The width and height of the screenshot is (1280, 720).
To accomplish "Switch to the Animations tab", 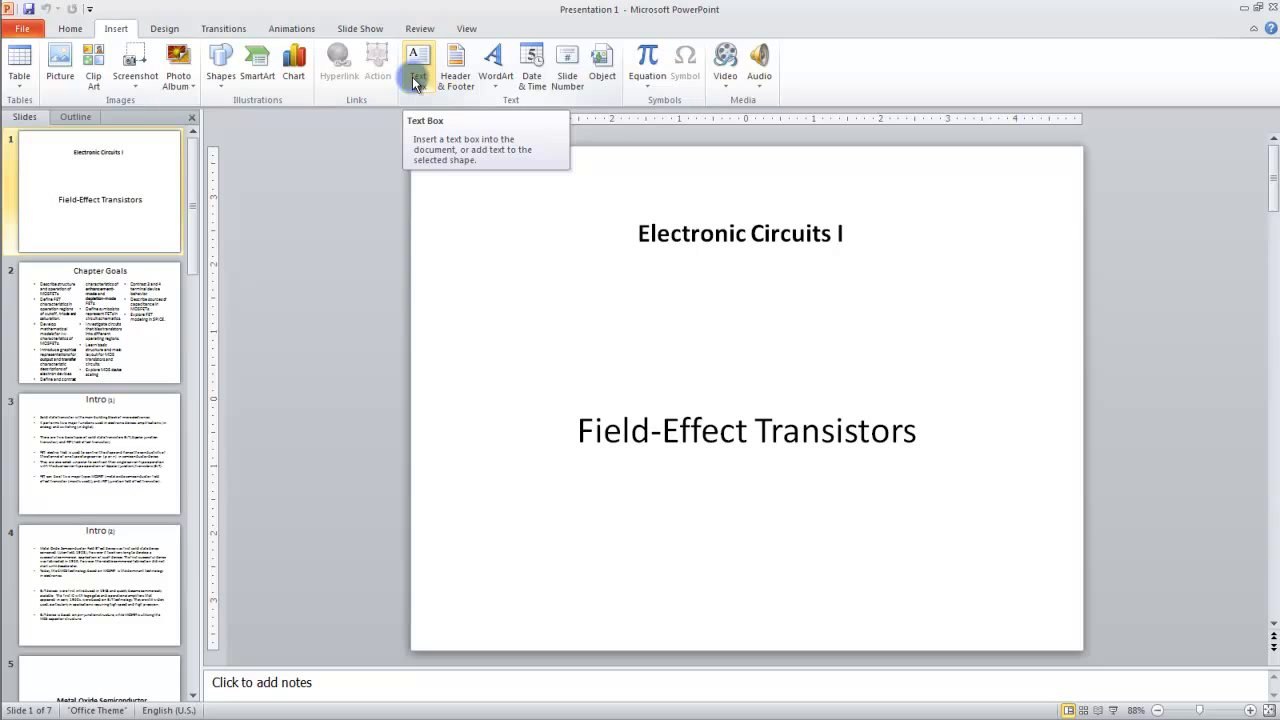I will [x=291, y=28].
